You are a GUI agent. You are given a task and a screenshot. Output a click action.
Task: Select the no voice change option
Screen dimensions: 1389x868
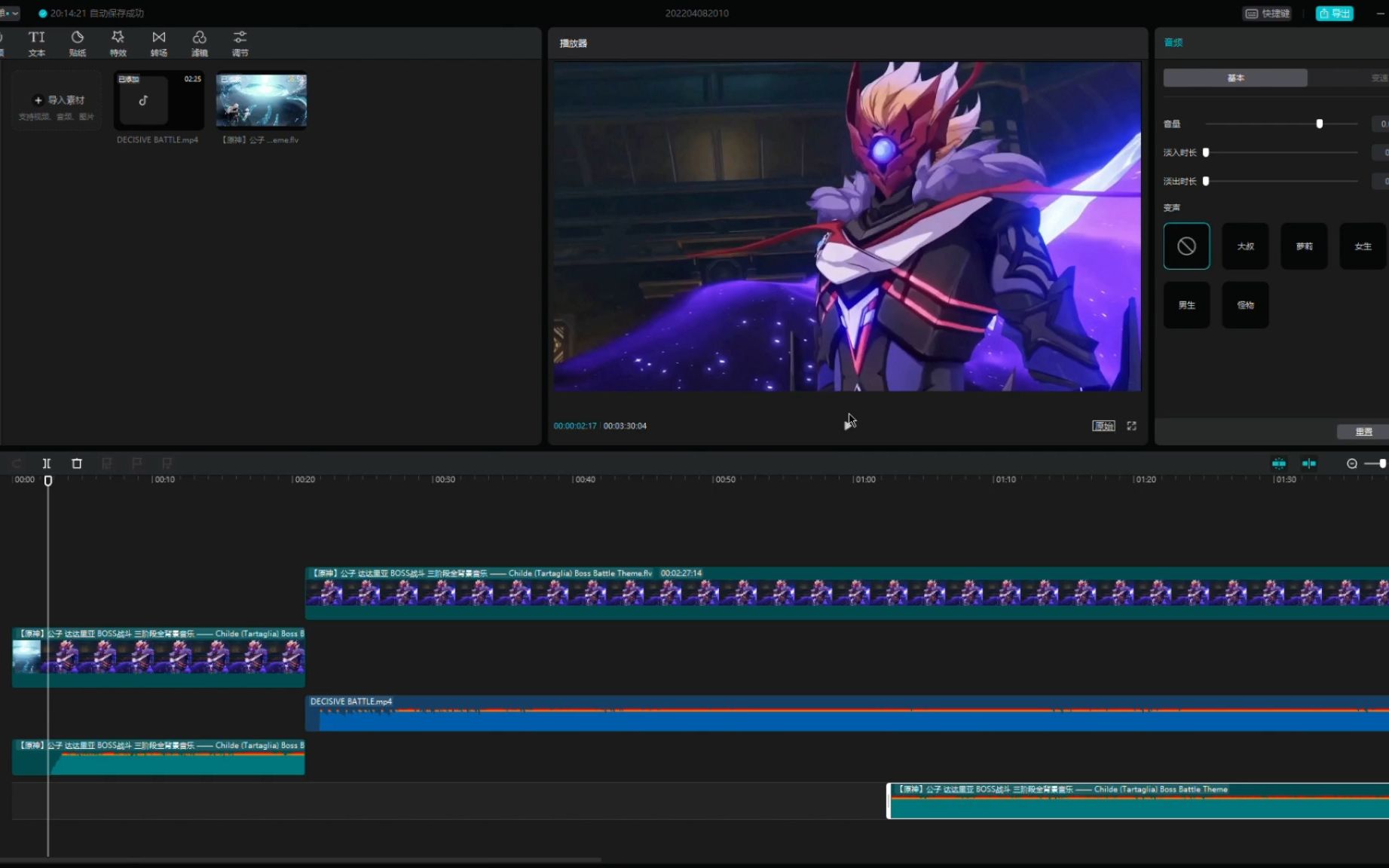1186,246
